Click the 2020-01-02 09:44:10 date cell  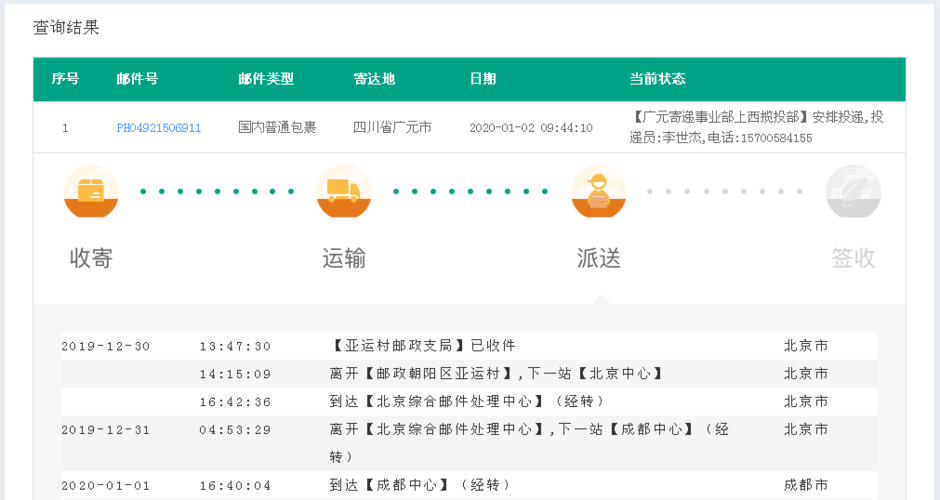point(531,128)
